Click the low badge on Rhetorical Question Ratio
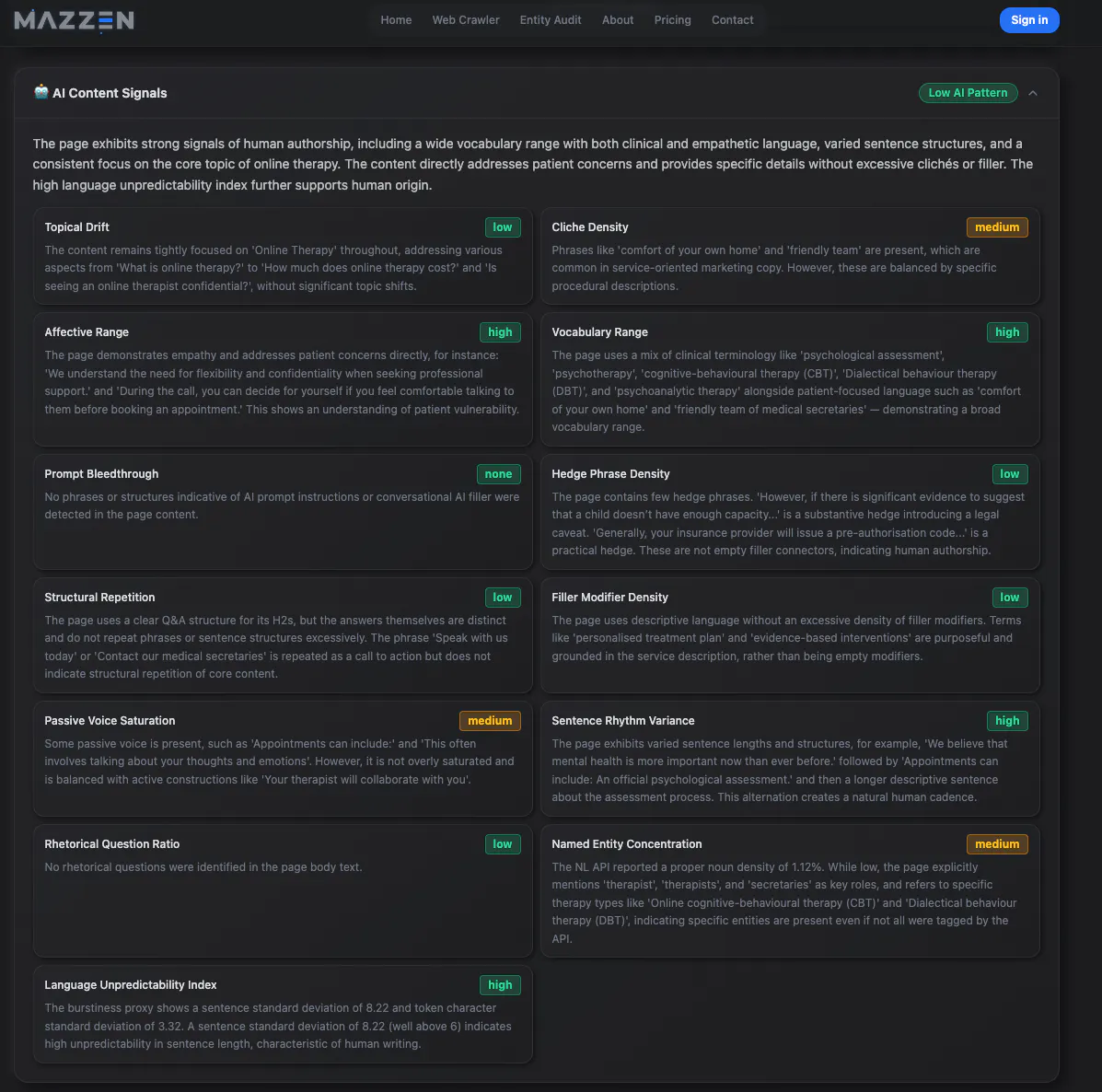 coord(502,843)
